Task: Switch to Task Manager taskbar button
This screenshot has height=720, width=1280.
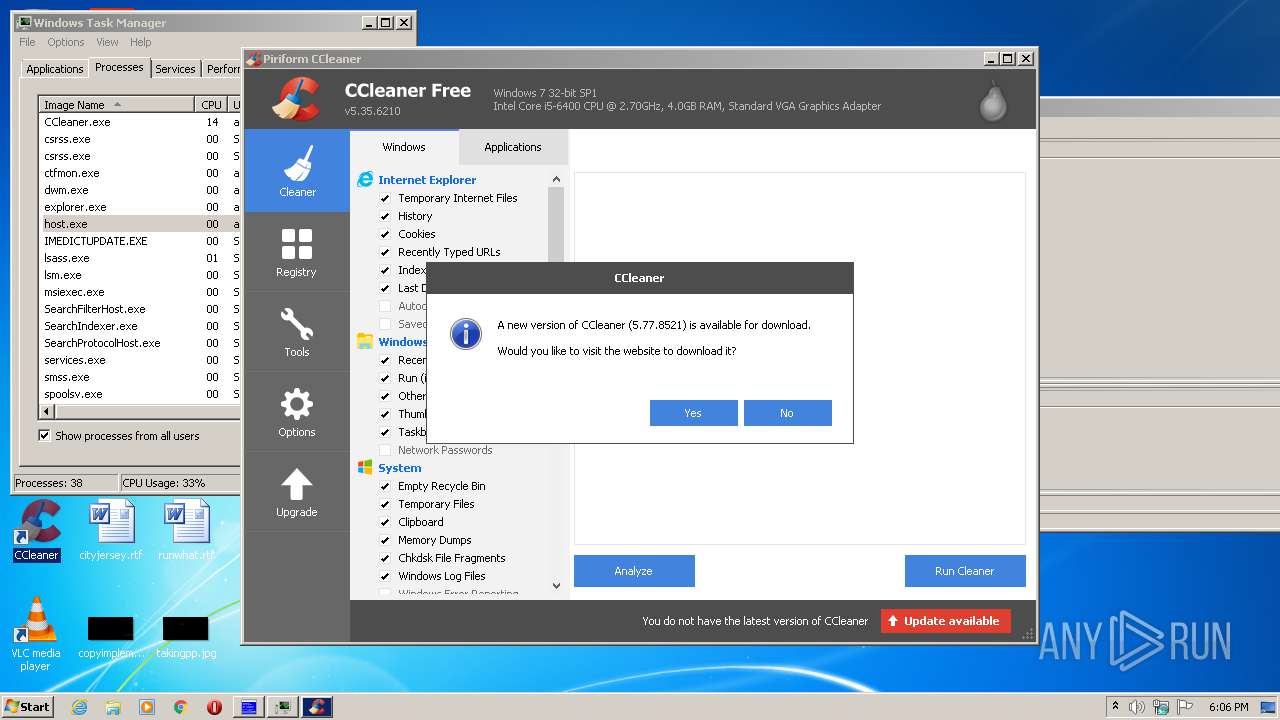Action: [283, 707]
